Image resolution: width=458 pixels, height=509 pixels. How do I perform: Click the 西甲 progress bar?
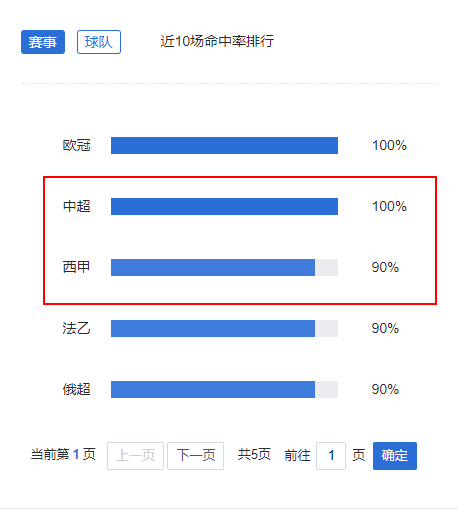click(224, 267)
